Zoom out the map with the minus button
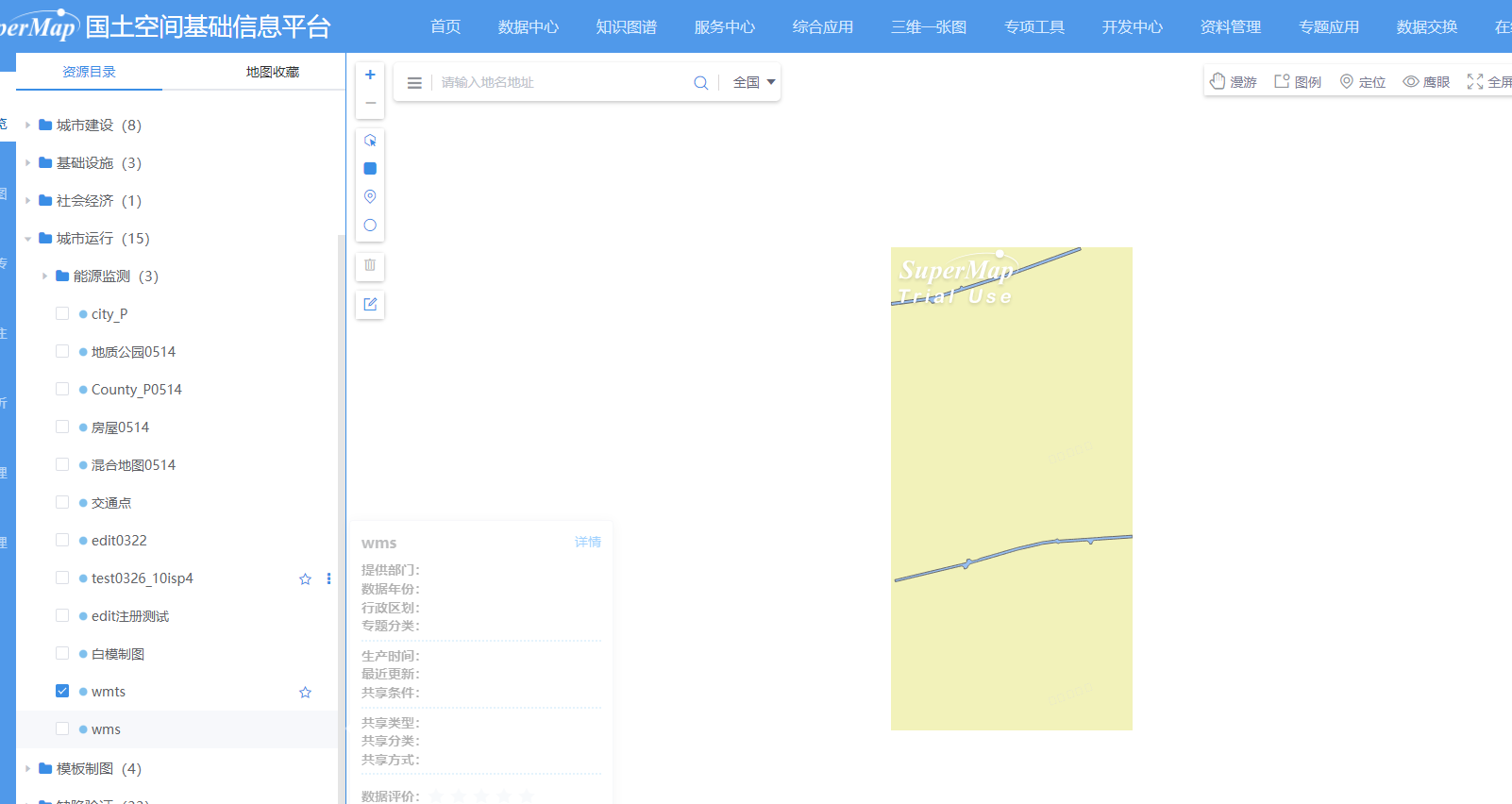1512x804 pixels. tap(370, 103)
